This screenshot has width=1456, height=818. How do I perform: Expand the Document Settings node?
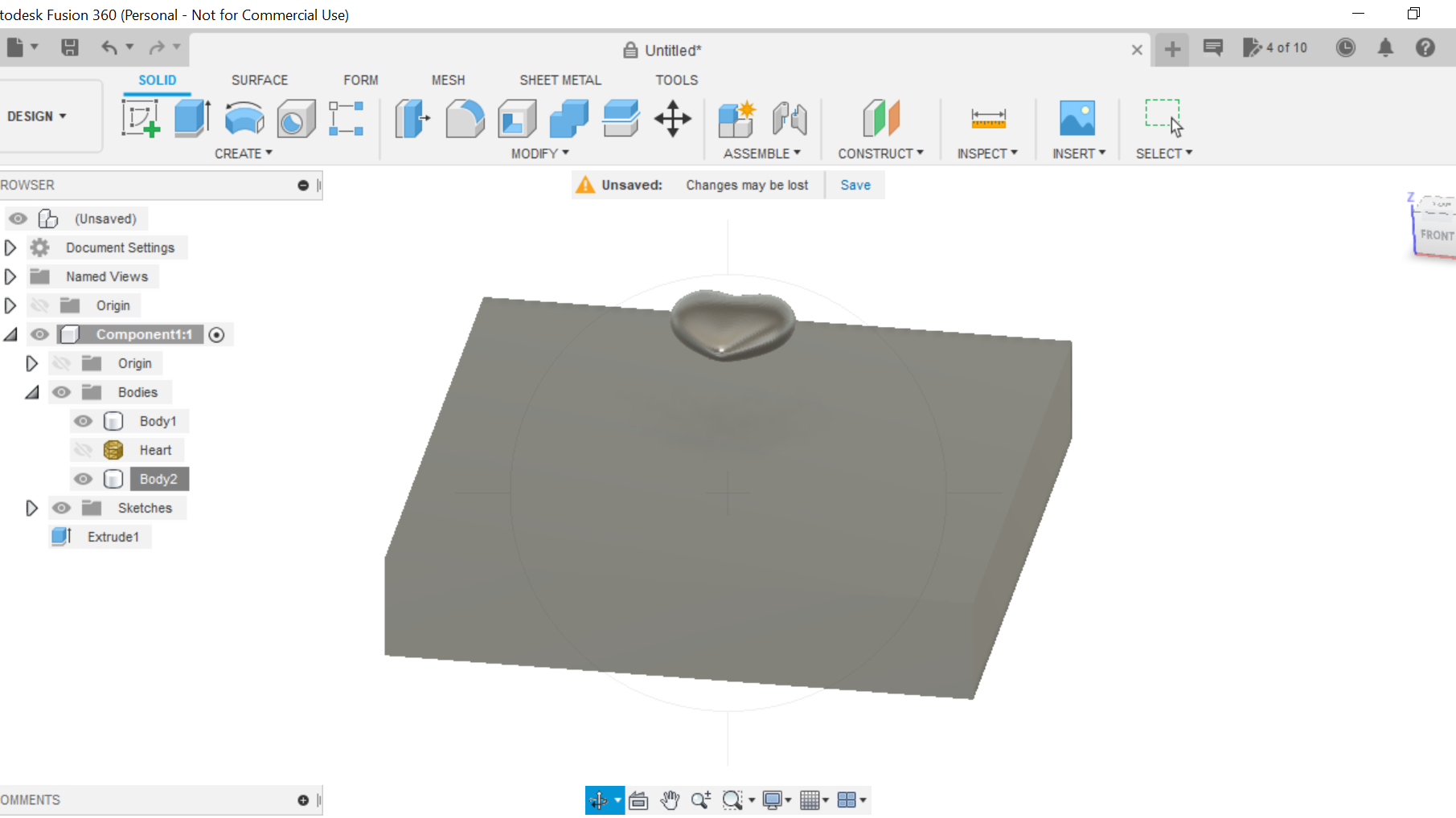click(x=10, y=247)
